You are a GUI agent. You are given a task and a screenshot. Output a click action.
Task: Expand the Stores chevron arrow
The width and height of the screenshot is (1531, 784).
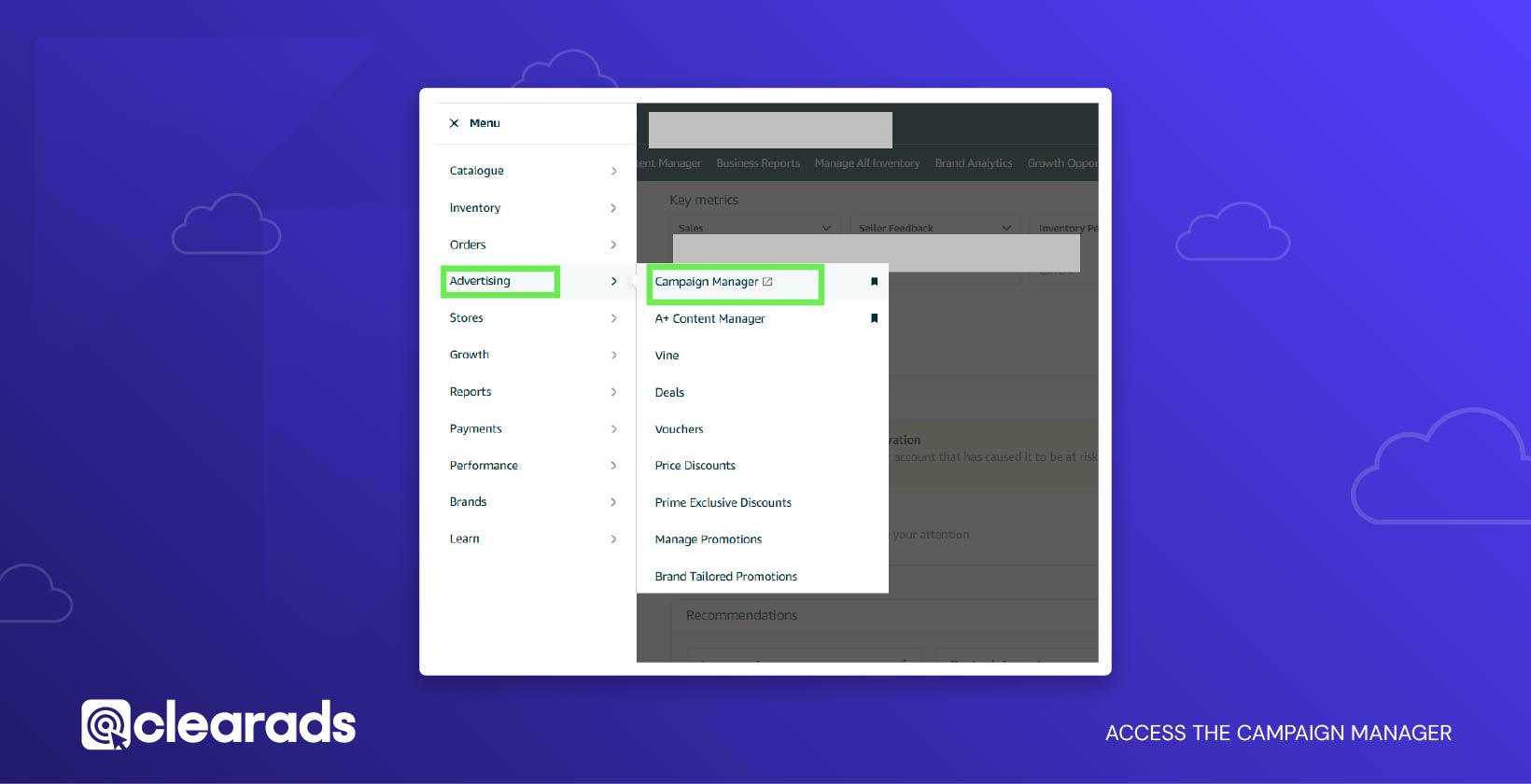[613, 318]
